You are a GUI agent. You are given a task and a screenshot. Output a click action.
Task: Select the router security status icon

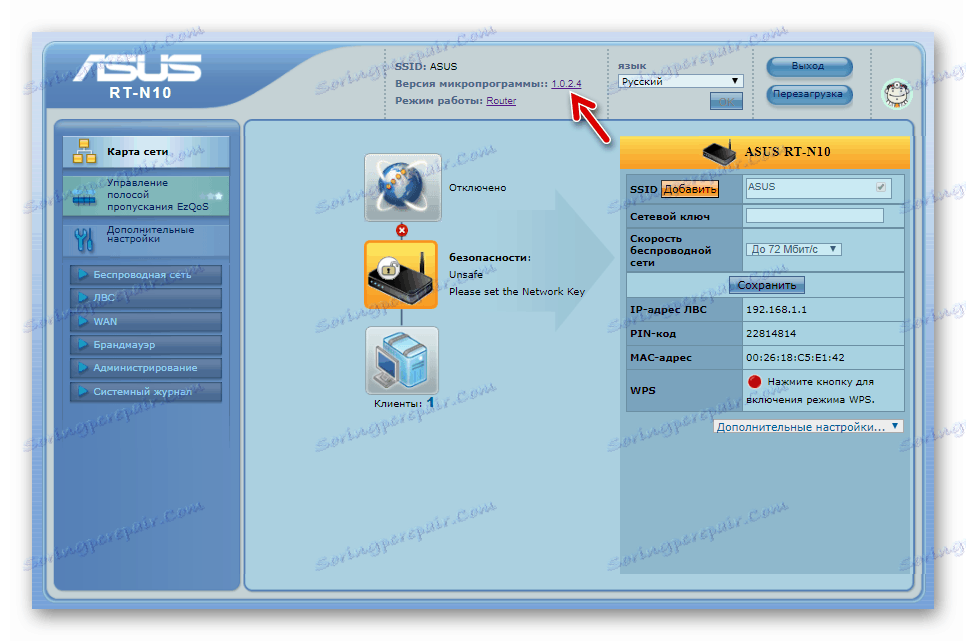coord(401,275)
